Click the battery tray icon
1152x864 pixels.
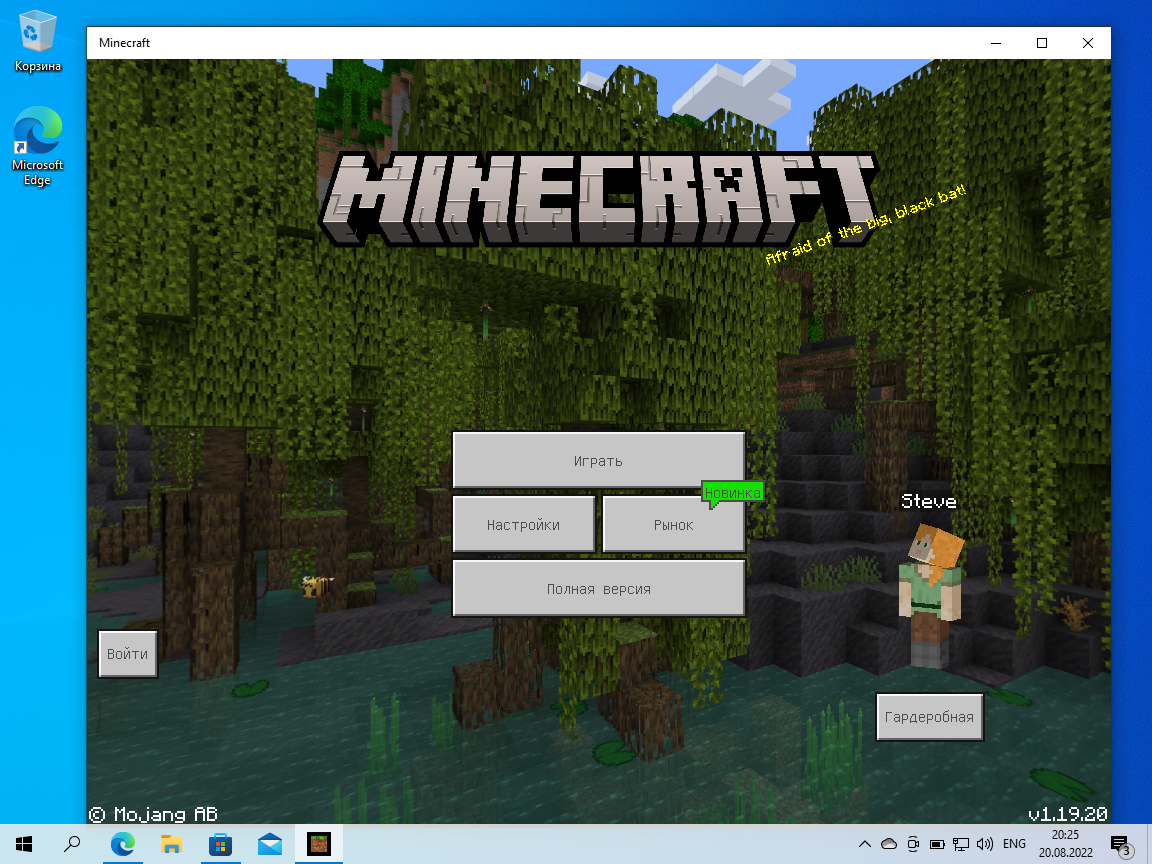(x=937, y=844)
